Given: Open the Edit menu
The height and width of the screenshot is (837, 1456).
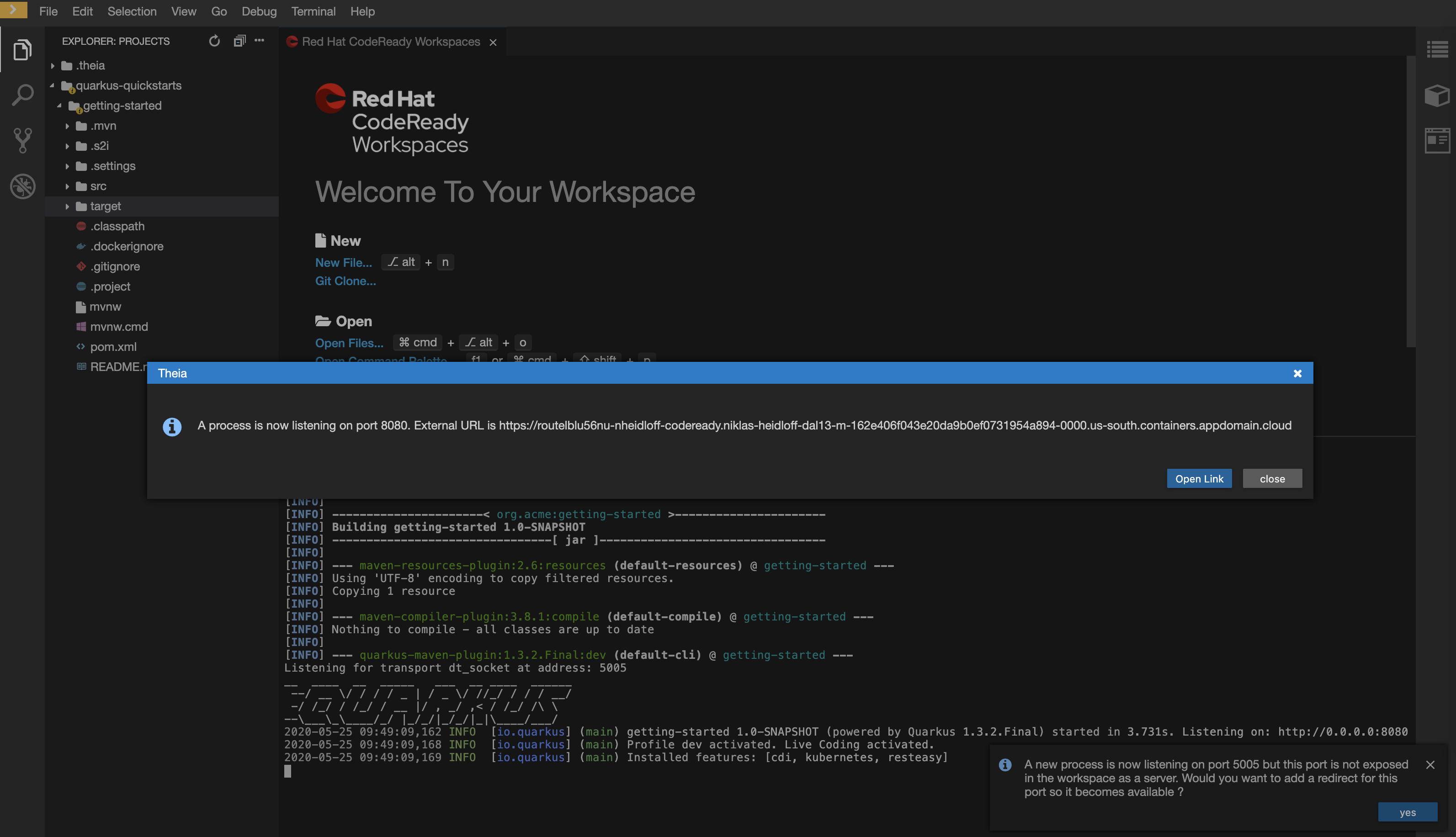Looking at the screenshot, I should pos(82,11).
